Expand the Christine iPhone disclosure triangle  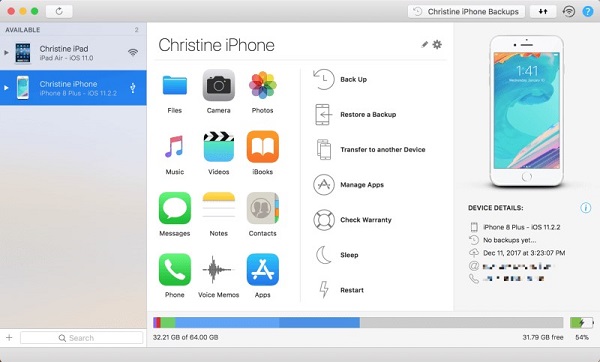point(6,88)
